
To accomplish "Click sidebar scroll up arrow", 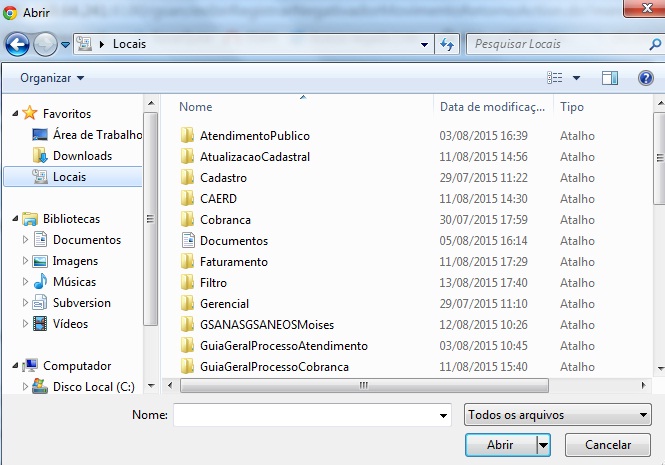I will pyautogui.click(x=151, y=103).
